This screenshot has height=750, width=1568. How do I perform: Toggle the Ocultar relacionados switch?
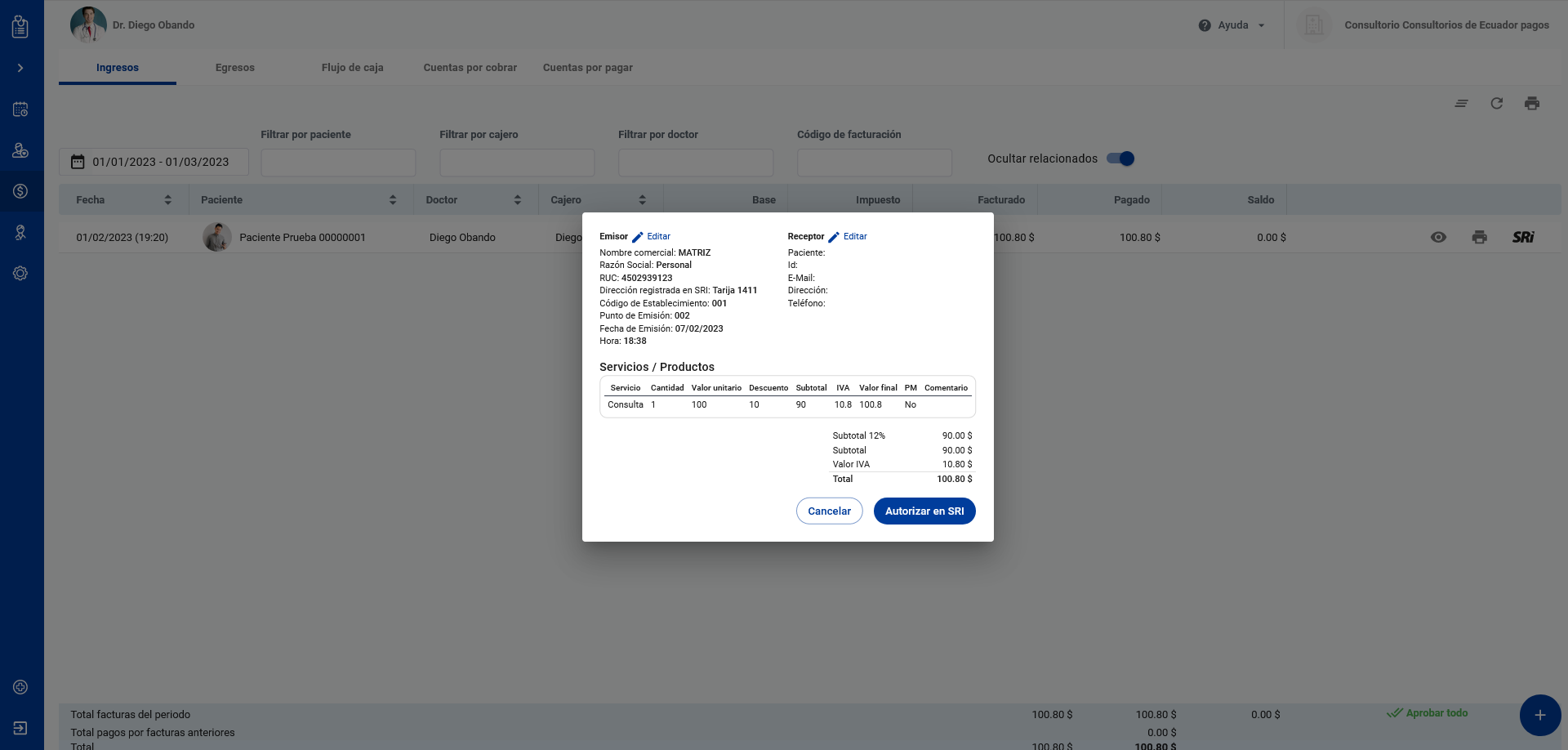point(1120,158)
